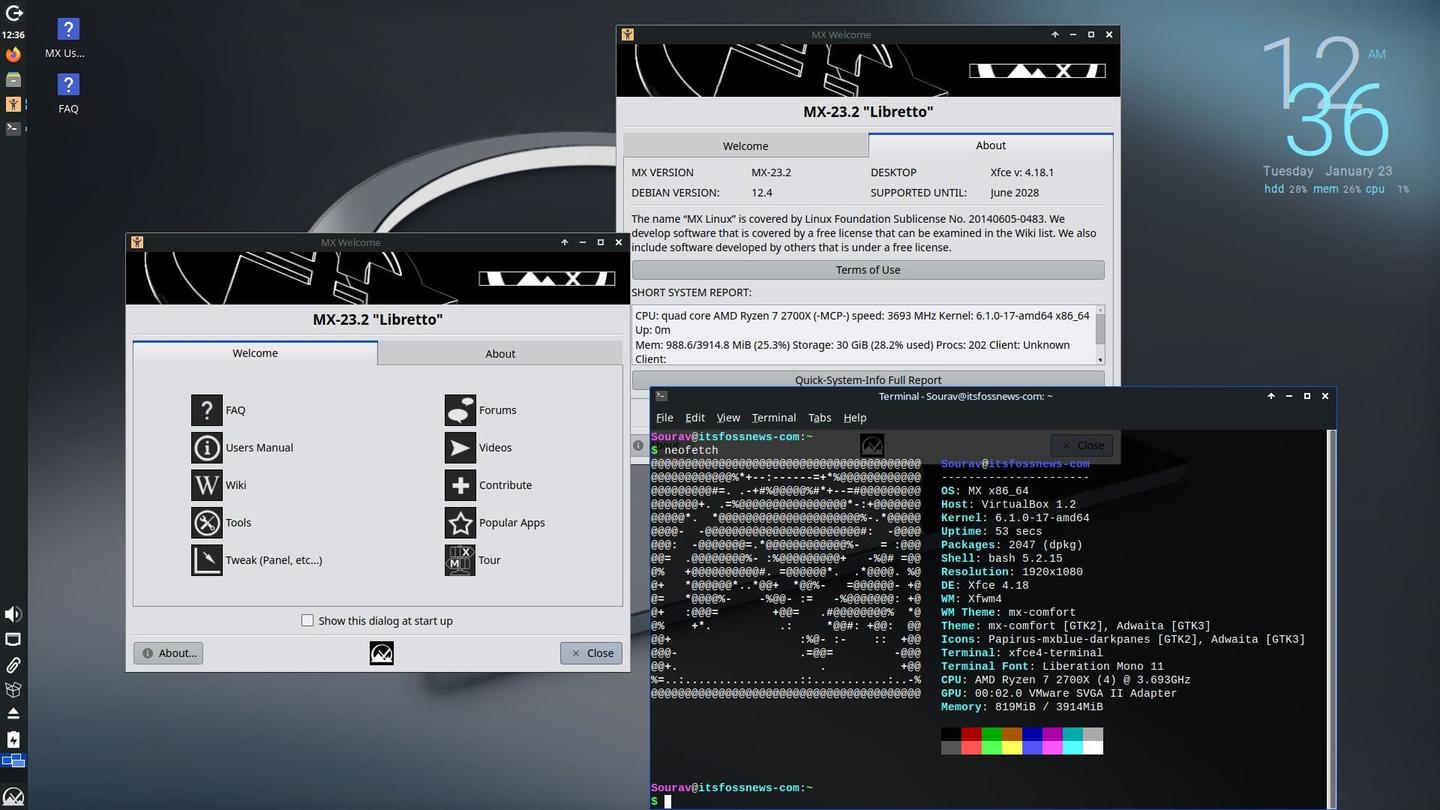Open the Popular Apps icon
This screenshot has height=810, width=1440.
460,522
